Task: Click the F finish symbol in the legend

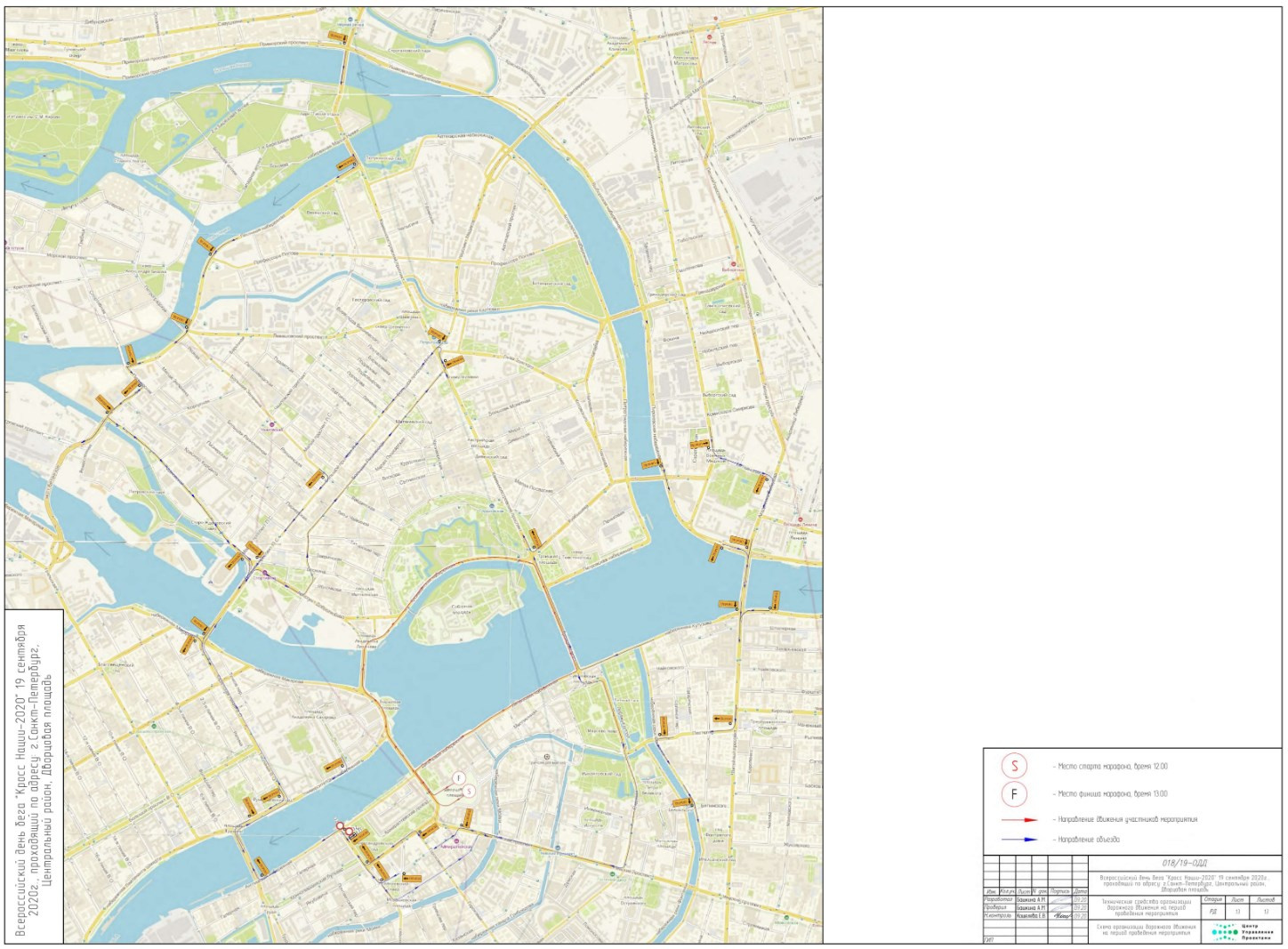Action: (1014, 794)
